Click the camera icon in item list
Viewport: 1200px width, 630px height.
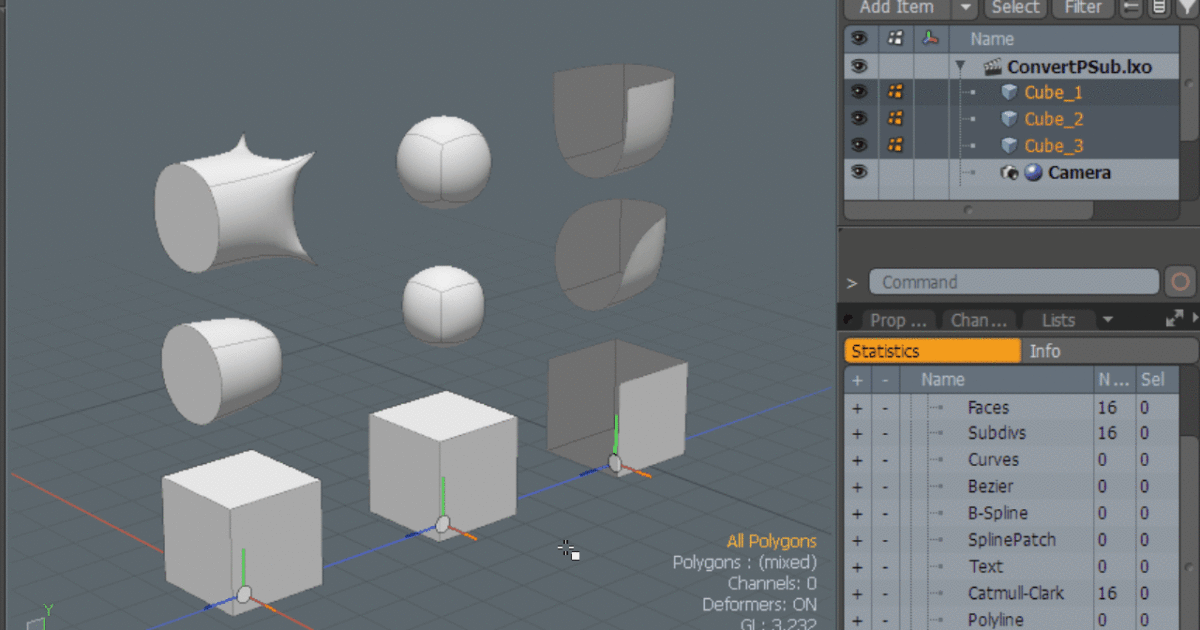point(1009,173)
